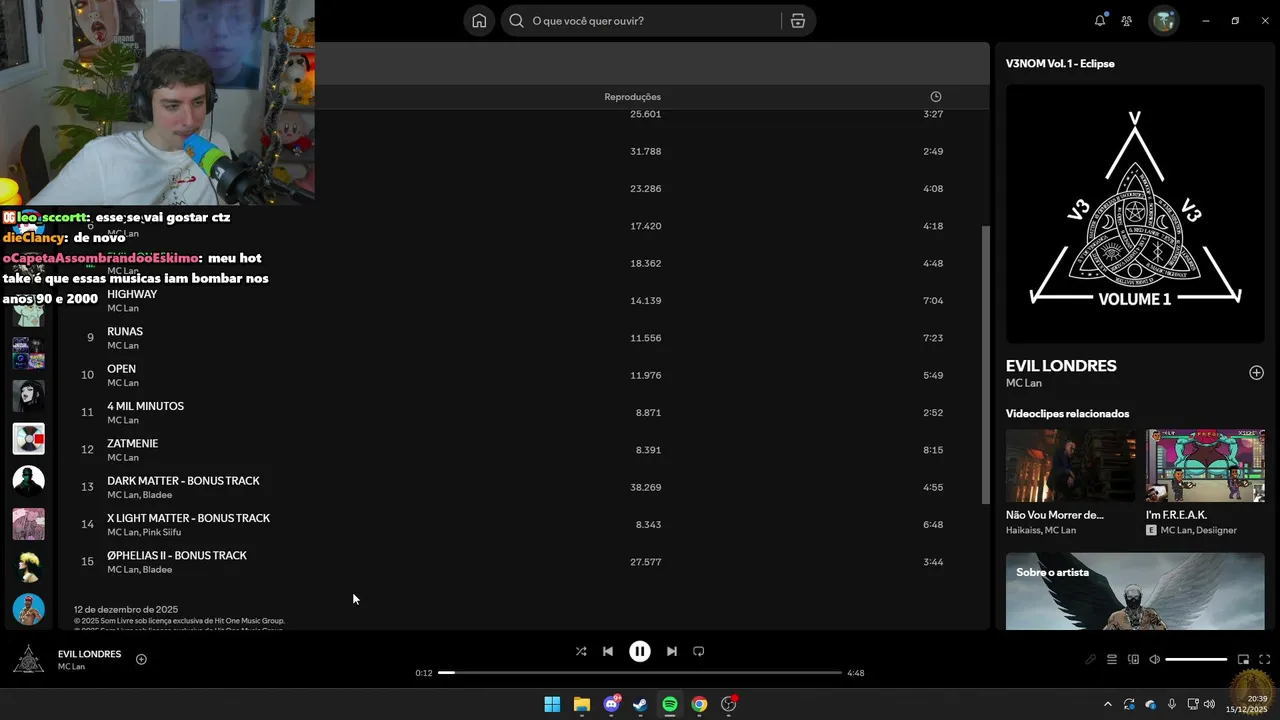This screenshot has height=720, width=1280.
Task: Open Chrome from the taskbar
Action: click(699, 704)
